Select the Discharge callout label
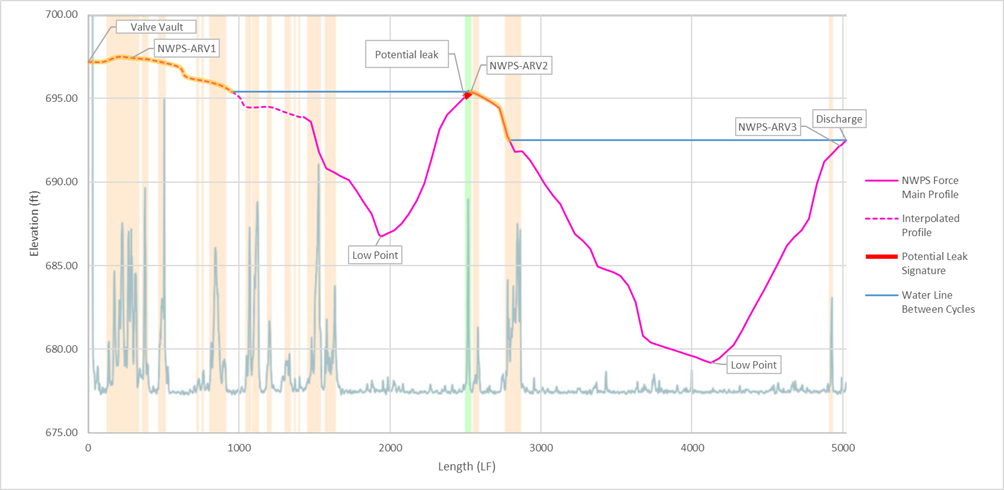 [839, 118]
